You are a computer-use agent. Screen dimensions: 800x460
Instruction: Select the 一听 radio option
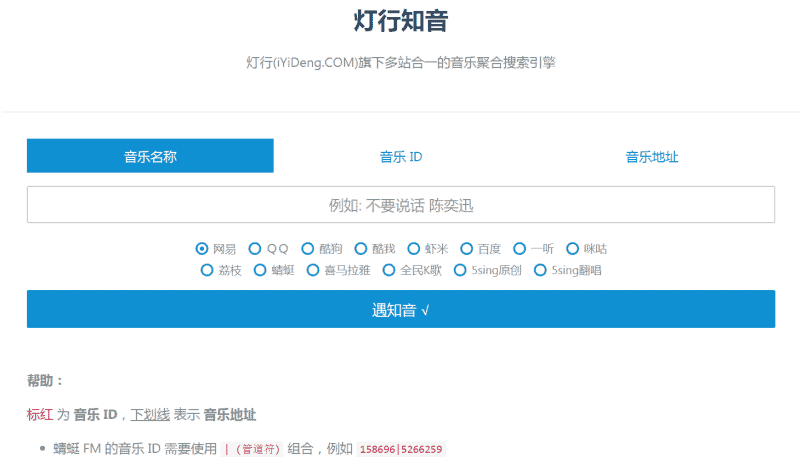coord(520,249)
